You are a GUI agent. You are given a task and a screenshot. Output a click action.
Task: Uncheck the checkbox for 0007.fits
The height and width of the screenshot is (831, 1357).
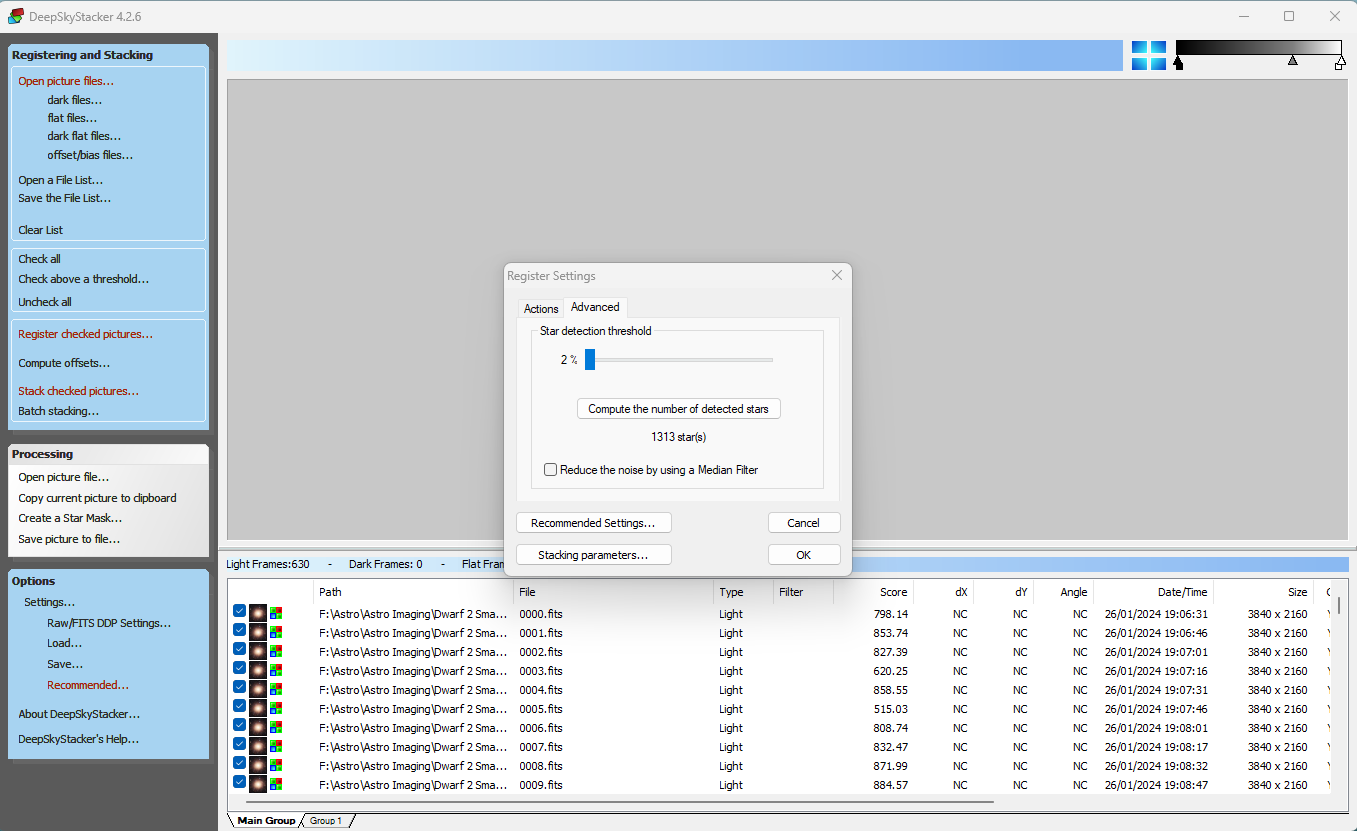click(240, 743)
